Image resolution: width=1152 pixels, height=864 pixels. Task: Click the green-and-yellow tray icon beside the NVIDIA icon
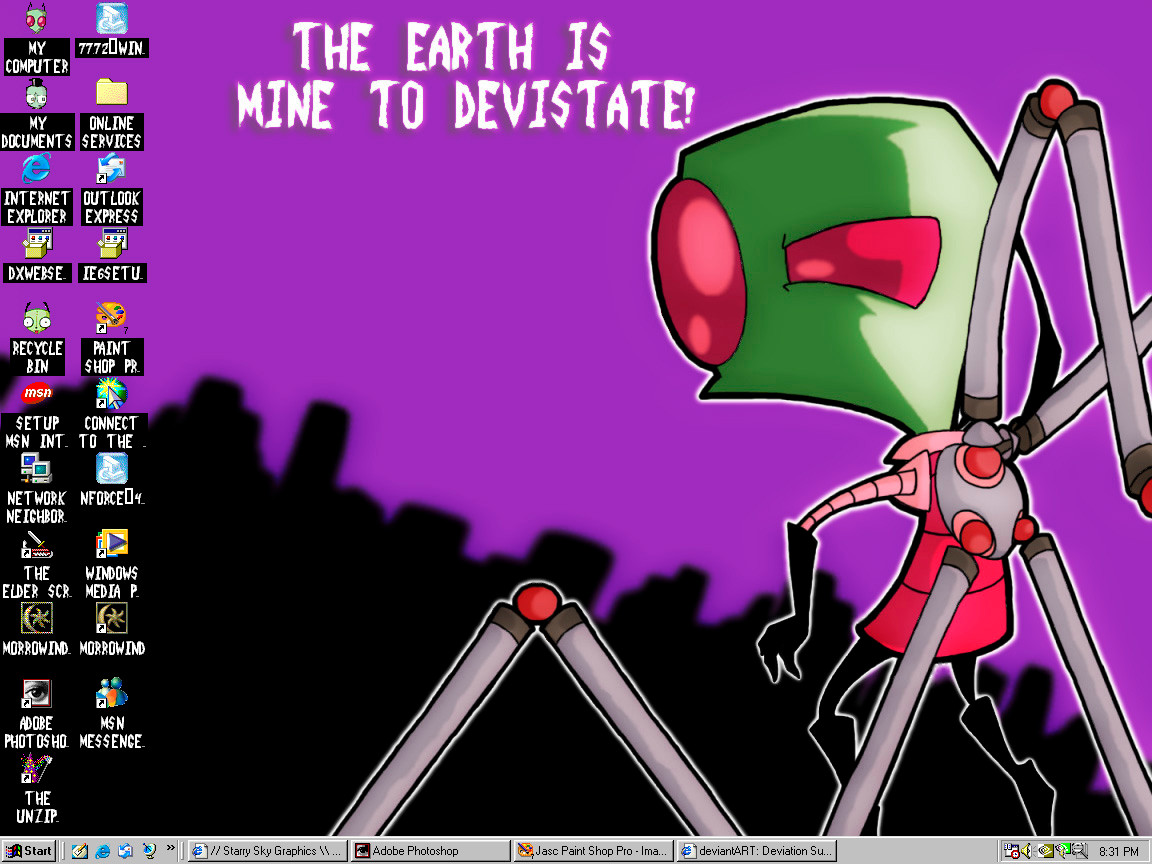[x=1061, y=851]
